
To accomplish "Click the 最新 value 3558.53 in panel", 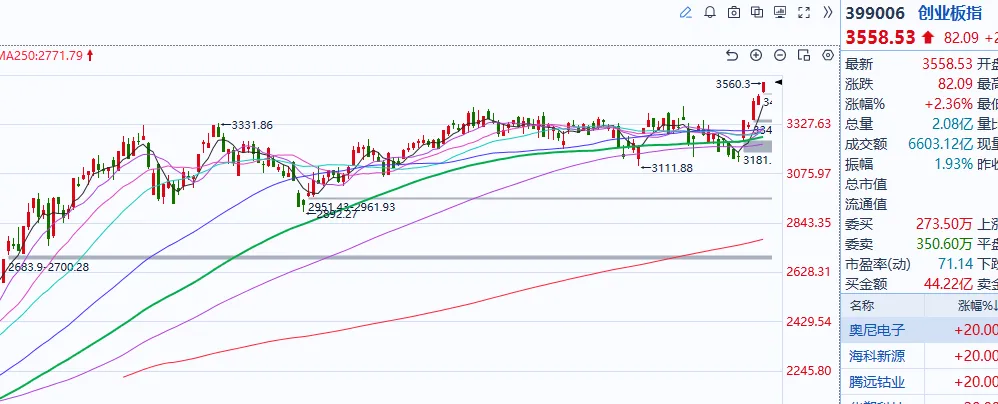I will tap(948, 64).
